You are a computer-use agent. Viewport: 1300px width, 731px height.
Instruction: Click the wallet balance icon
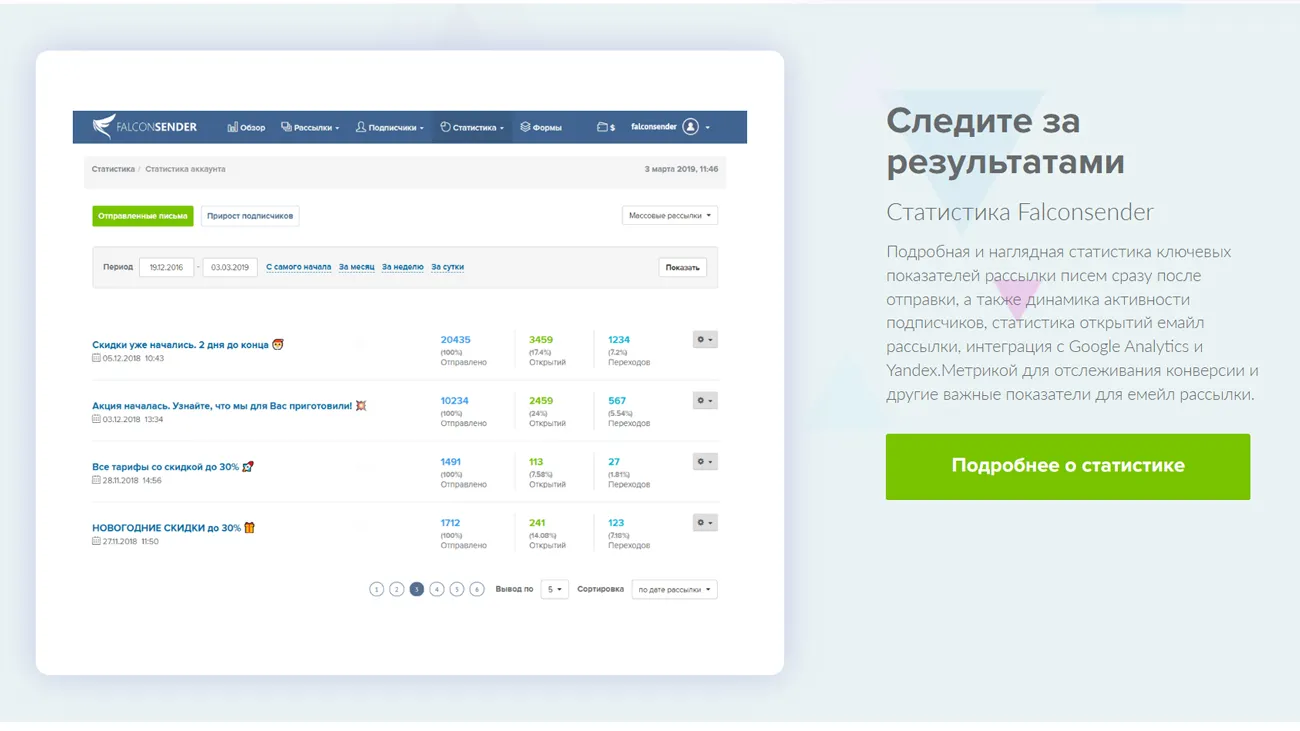coord(605,128)
